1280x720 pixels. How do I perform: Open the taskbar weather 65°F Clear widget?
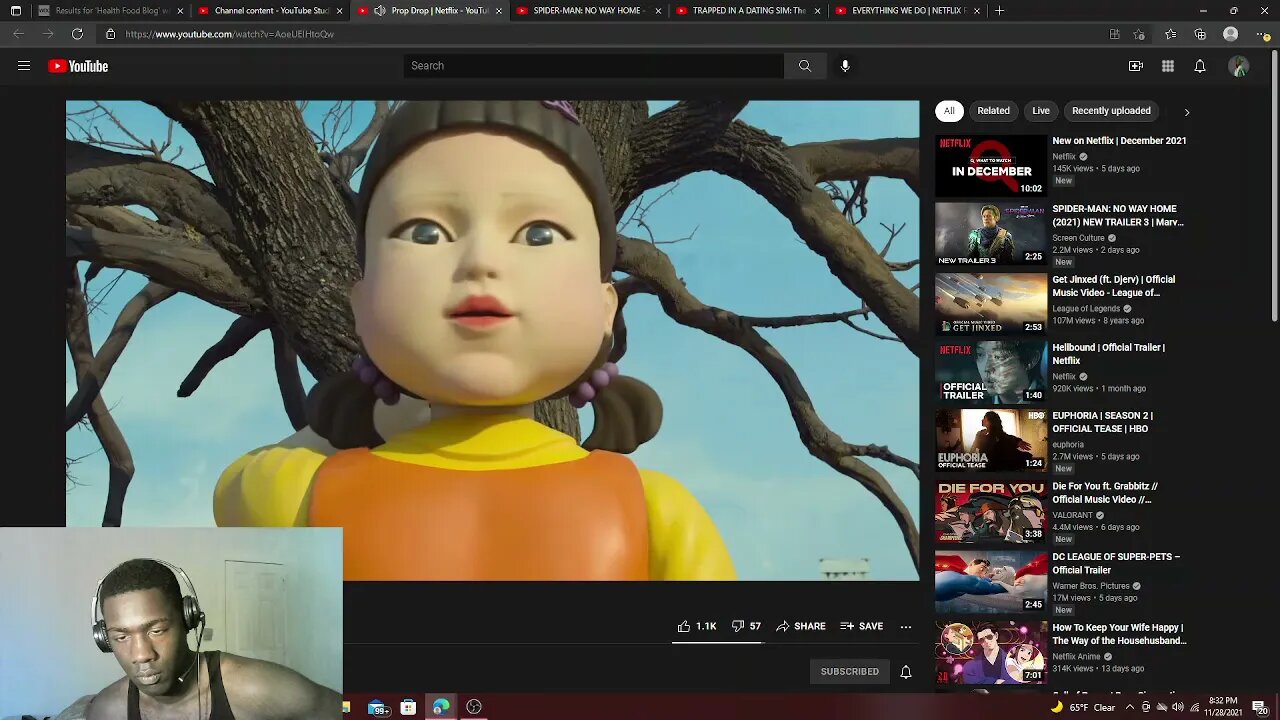point(1082,708)
